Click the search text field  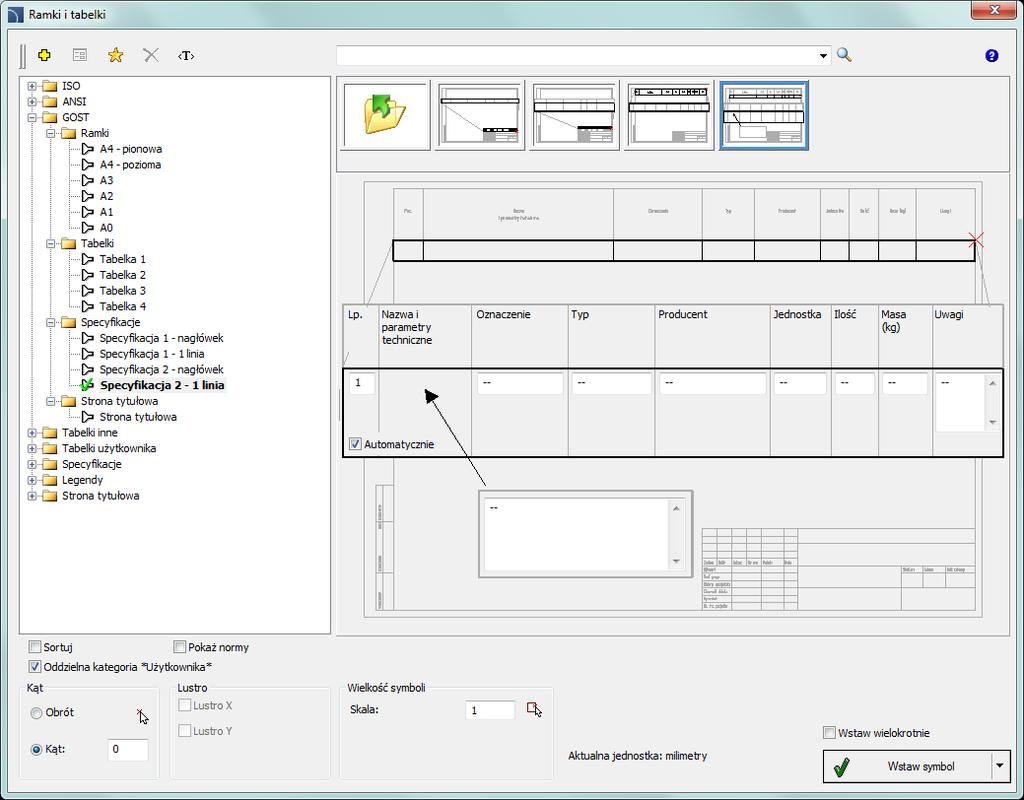click(576, 56)
